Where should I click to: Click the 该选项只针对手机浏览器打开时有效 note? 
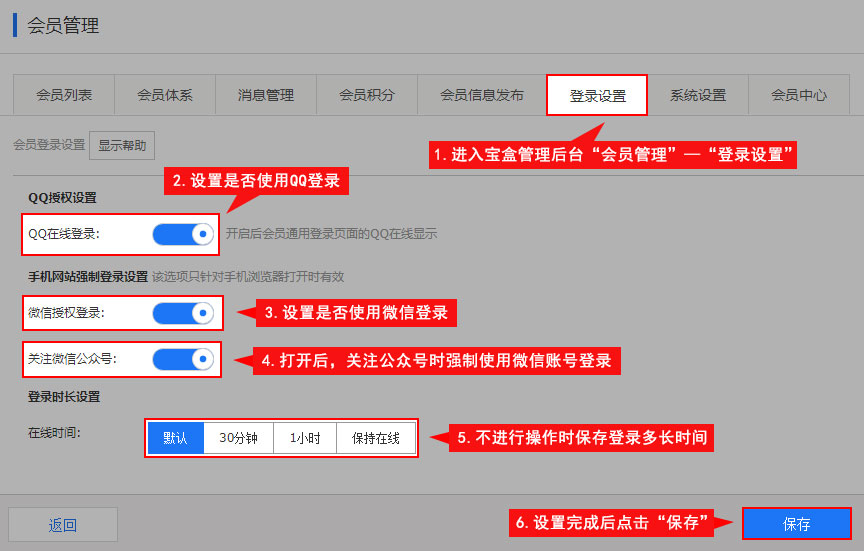point(248,277)
